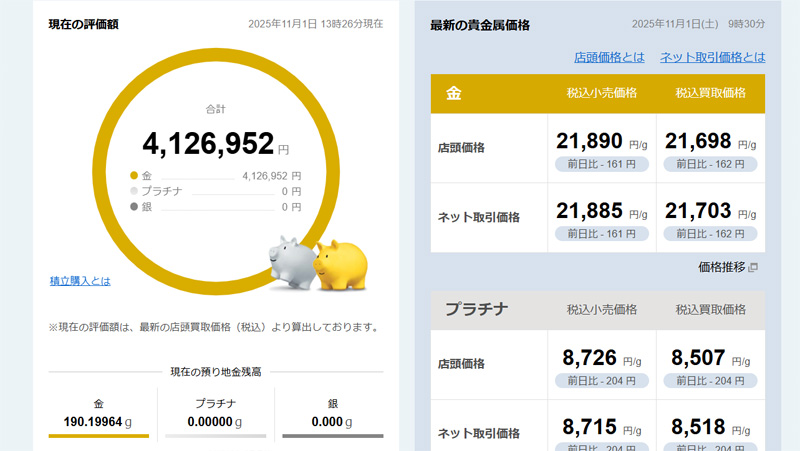This screenshot has width=800, height=451.
Task: Select the 銀 balance tab showing 0.000 g
Action: [x=332, y=413]
